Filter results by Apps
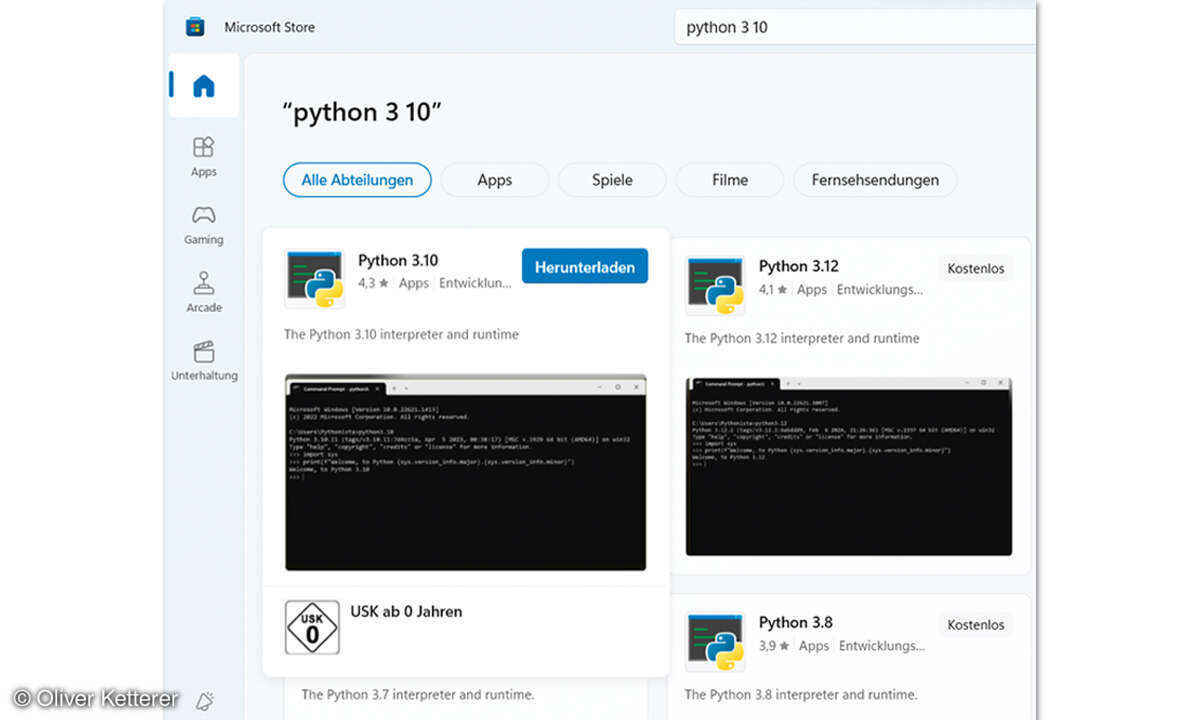This screenshot has width=1200, height=720. point(495,180)
